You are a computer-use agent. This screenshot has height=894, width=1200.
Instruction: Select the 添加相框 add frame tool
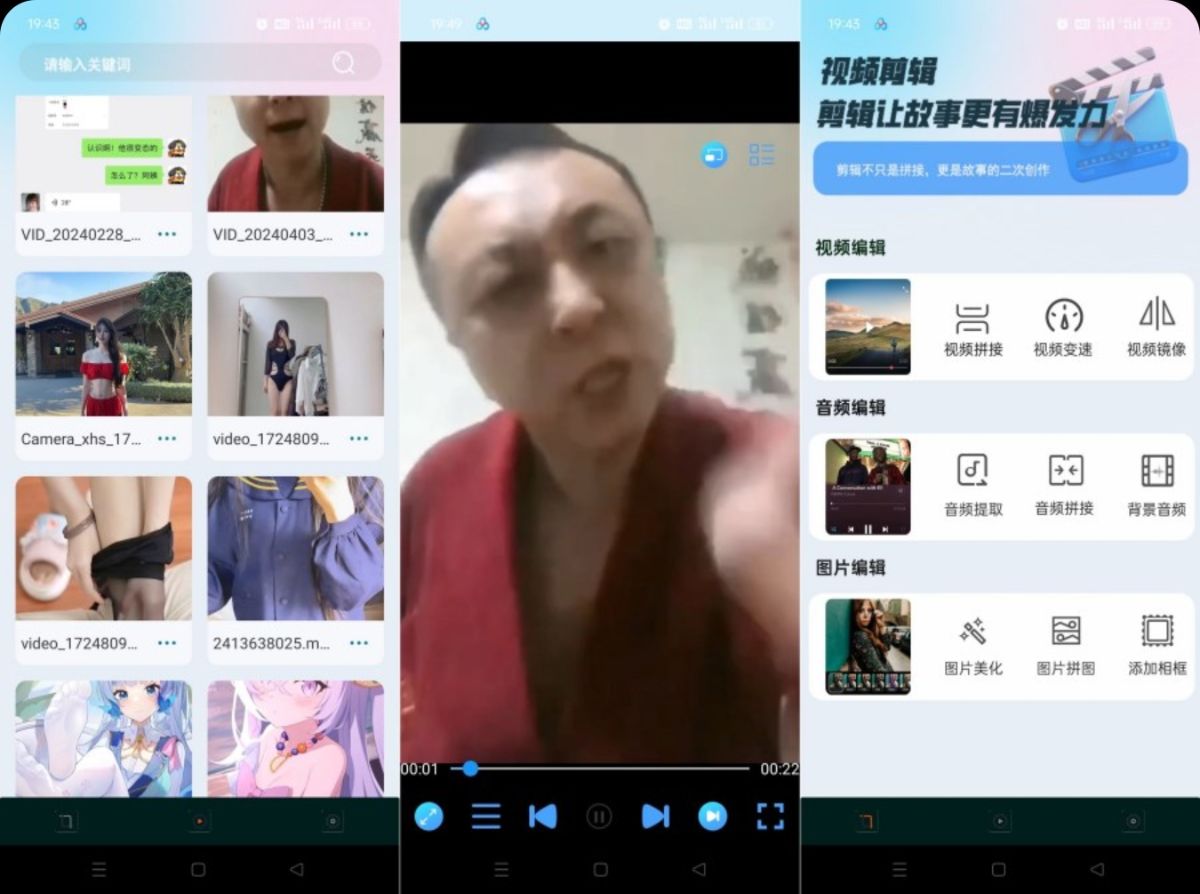1156,646
